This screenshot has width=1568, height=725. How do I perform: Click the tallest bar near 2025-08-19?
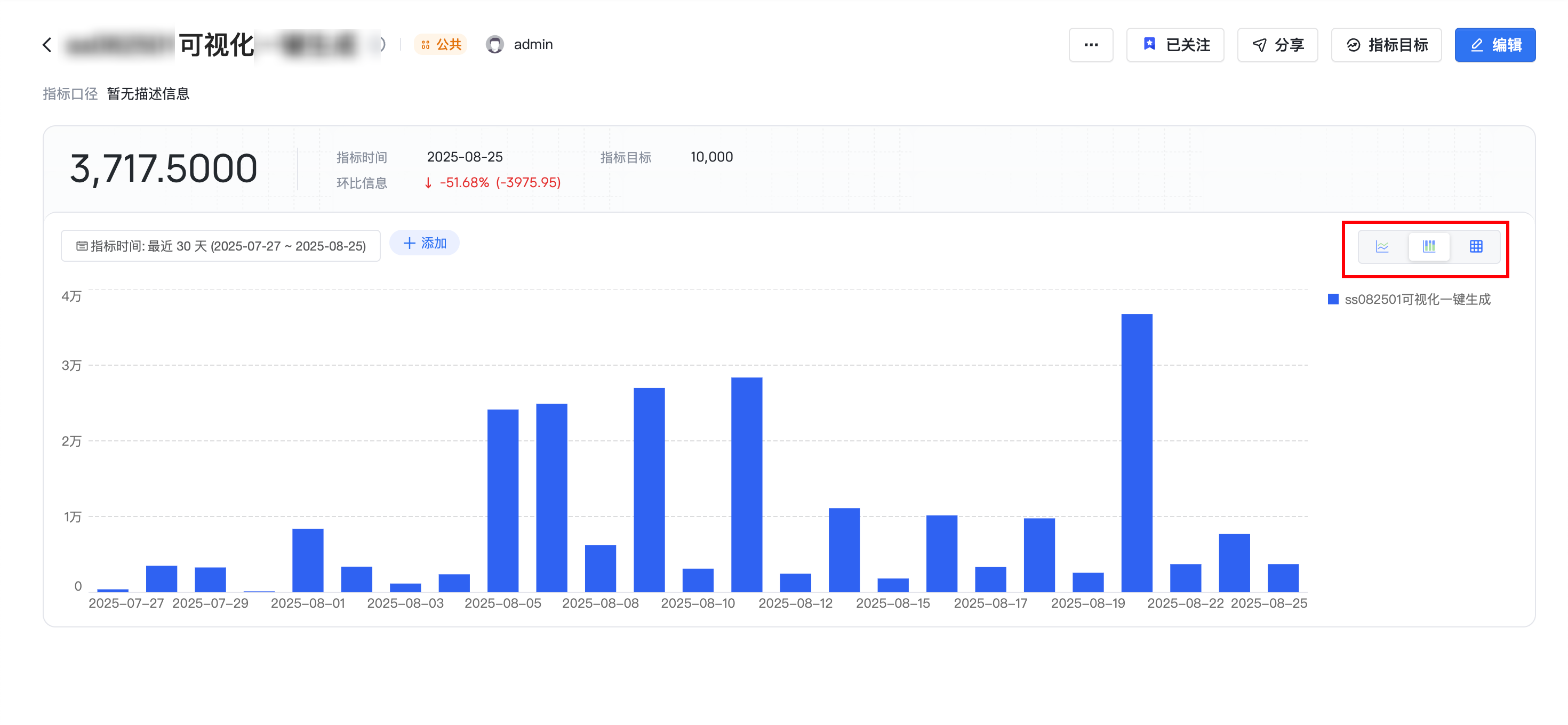pyautogui.click(x=1136, y=453)
